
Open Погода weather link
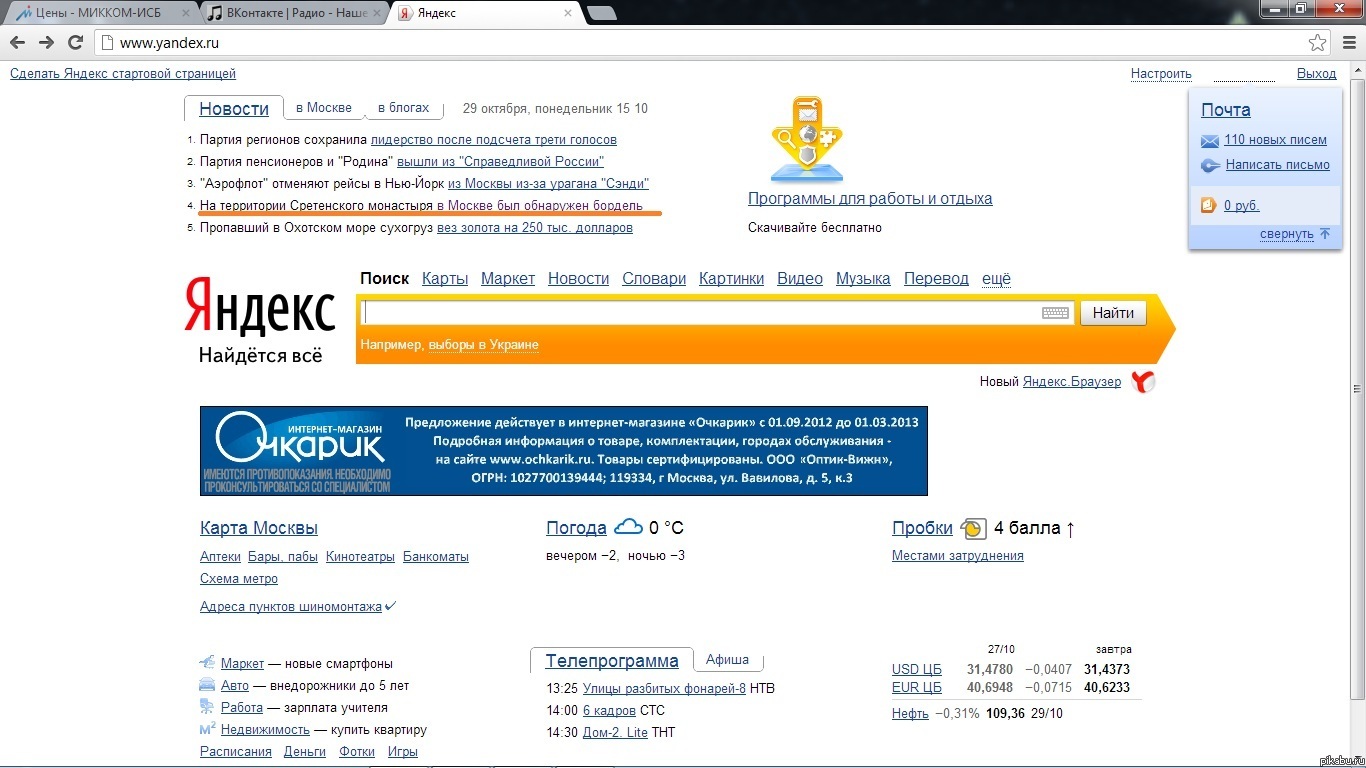(576, 528)
